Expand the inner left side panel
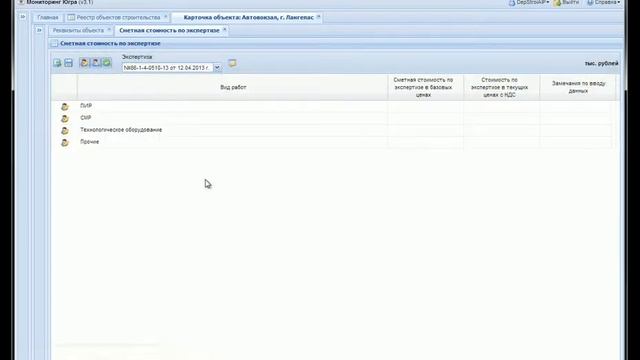Screen dimensions: 640x360 [39, 30]
